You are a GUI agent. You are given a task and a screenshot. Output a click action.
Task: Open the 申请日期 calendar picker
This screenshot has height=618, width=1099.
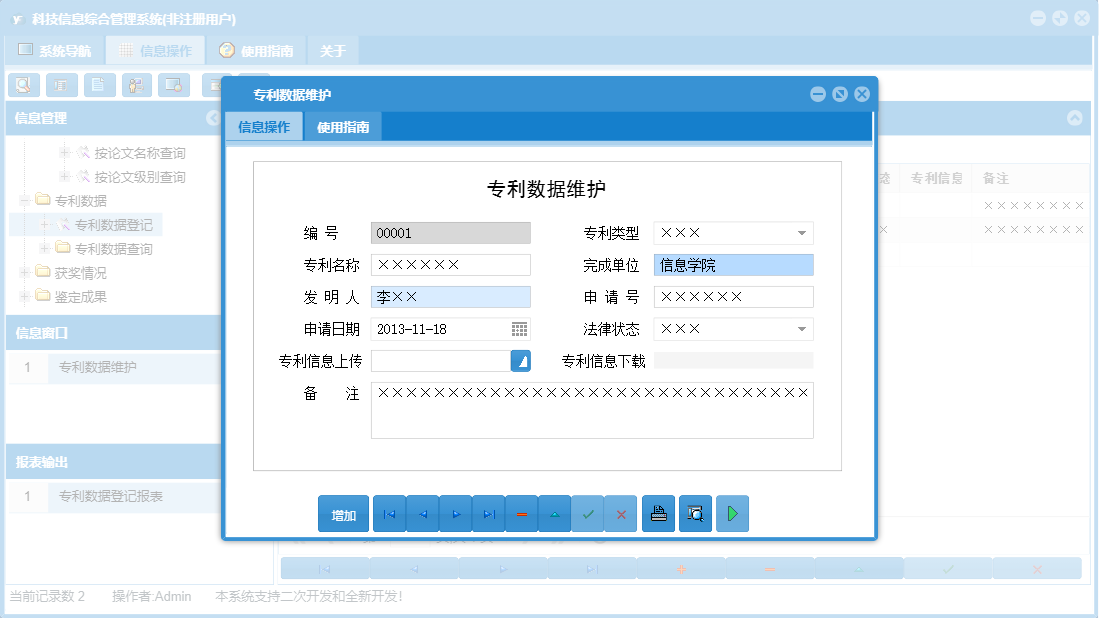coord(521,328)
